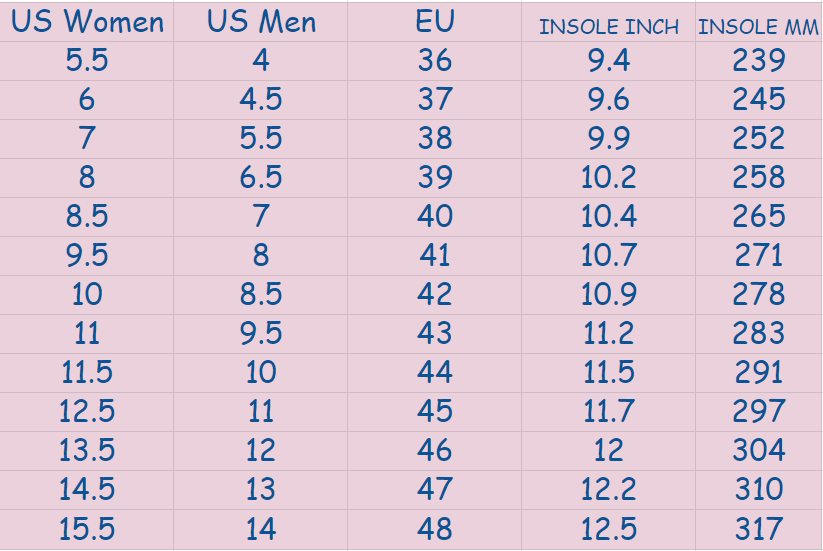Click US Women size 9.5 cell
Screen dimensions: 823x551
[x=87, y=256]
